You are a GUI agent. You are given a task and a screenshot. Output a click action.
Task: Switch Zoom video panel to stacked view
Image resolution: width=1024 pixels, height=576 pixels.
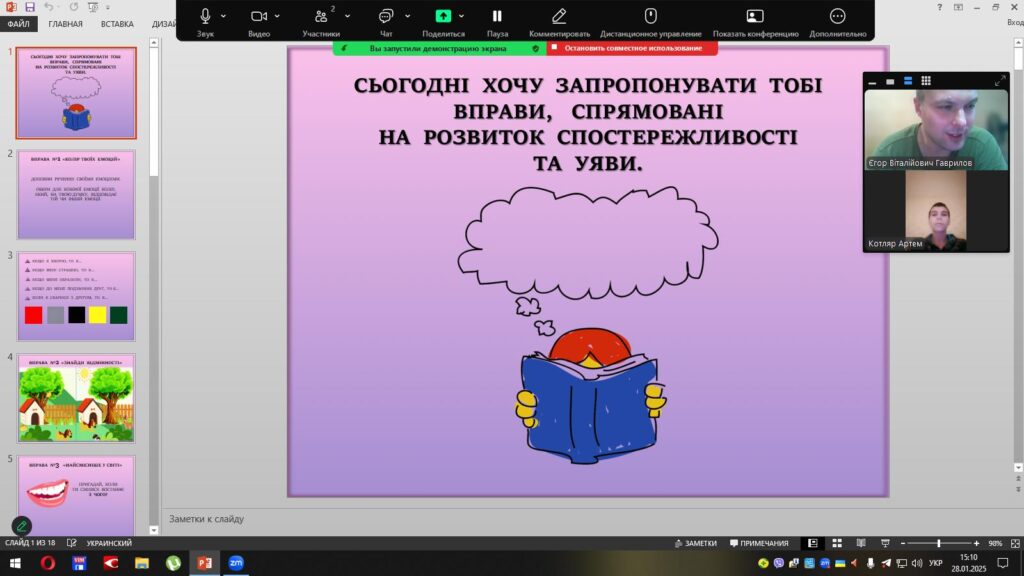click(x=908, y=82)
